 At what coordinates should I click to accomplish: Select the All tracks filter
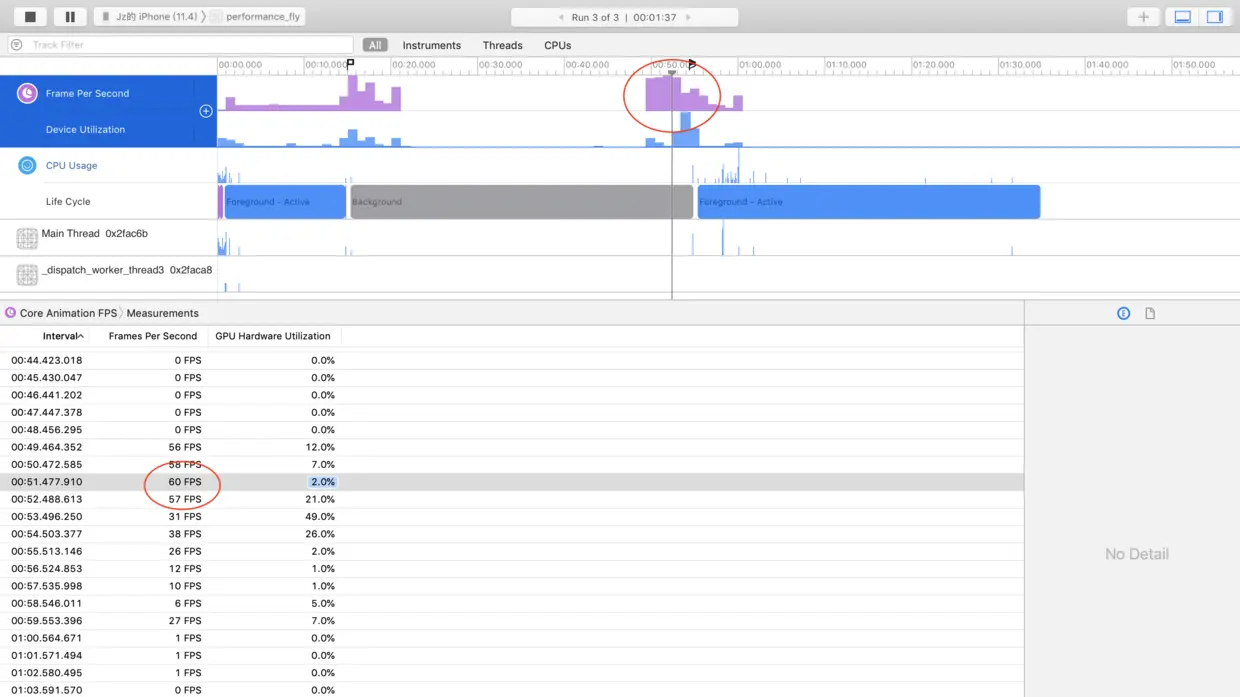(375, 45)
